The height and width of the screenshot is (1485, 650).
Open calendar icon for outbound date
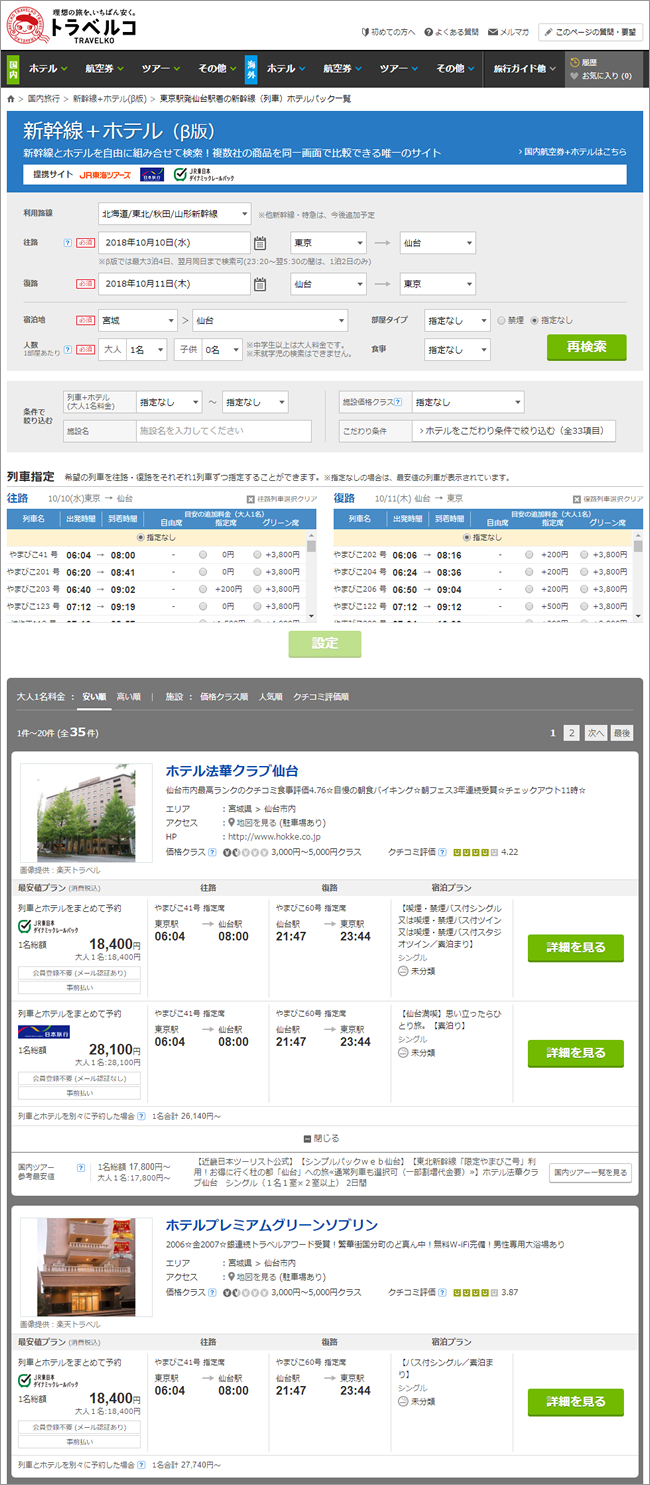260,243
